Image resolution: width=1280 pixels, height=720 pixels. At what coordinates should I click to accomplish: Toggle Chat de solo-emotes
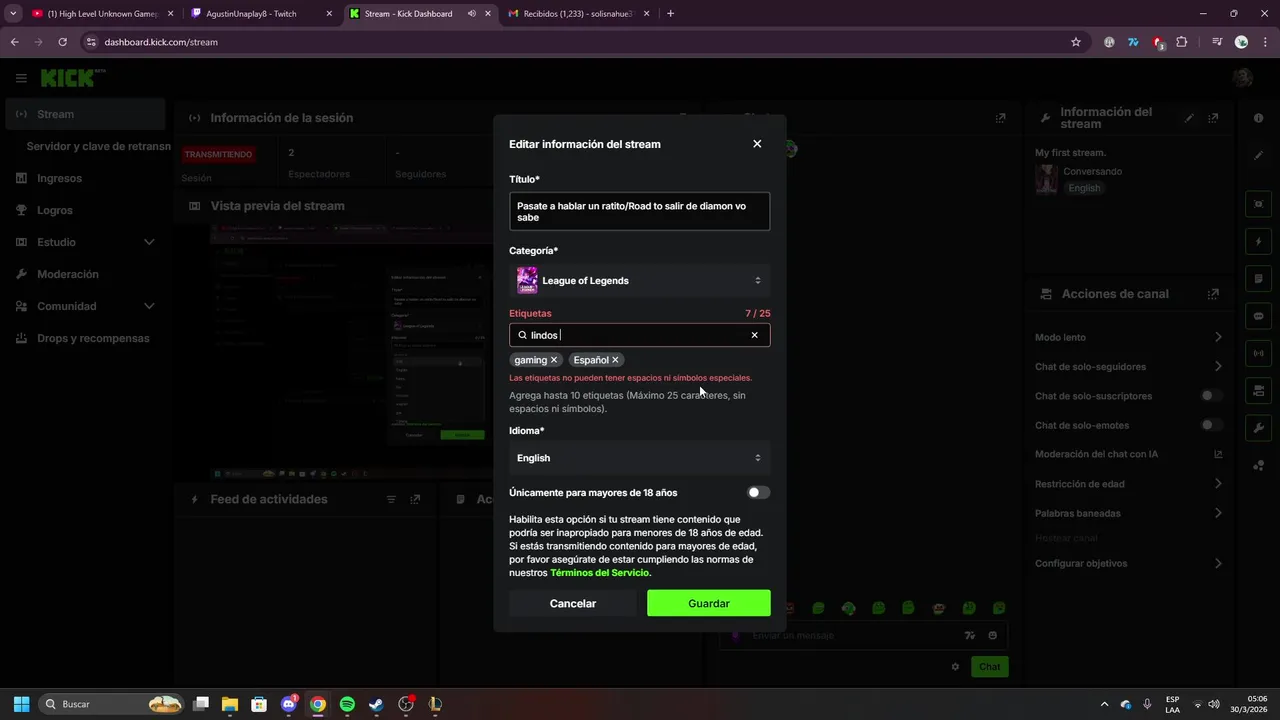click(1212, 425)
